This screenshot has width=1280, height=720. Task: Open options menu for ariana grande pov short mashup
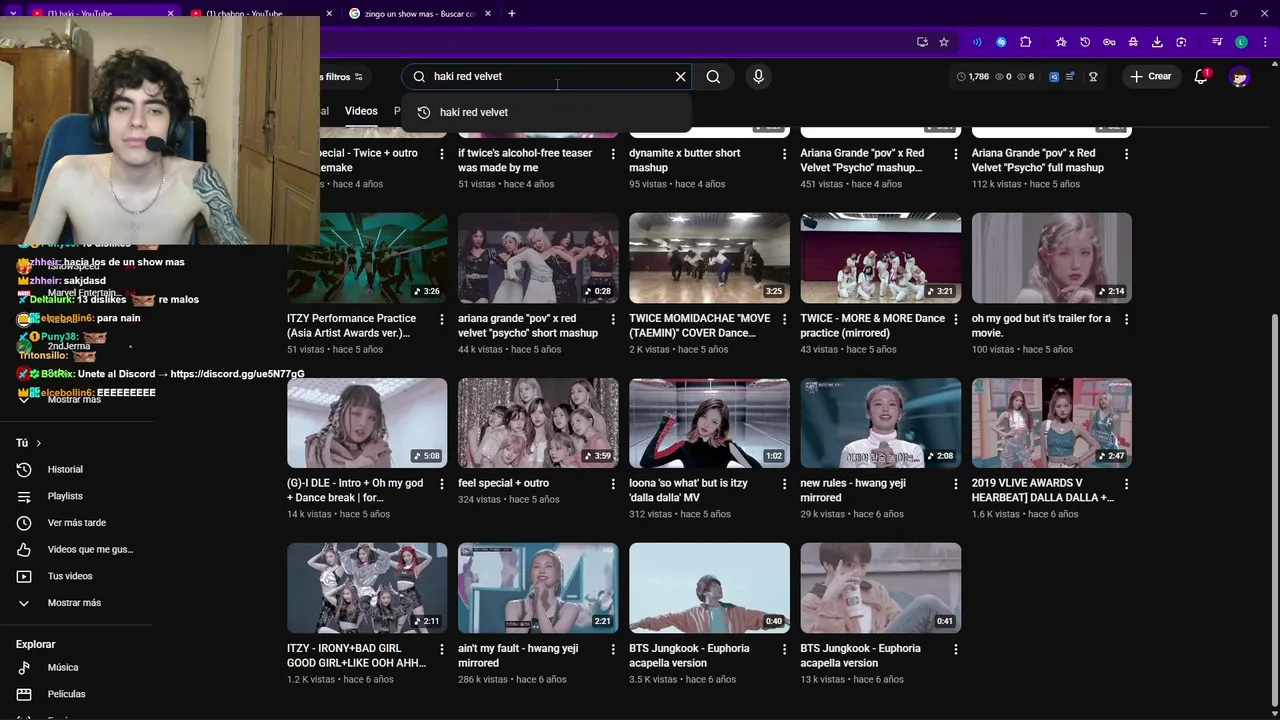tap(613, 319)
